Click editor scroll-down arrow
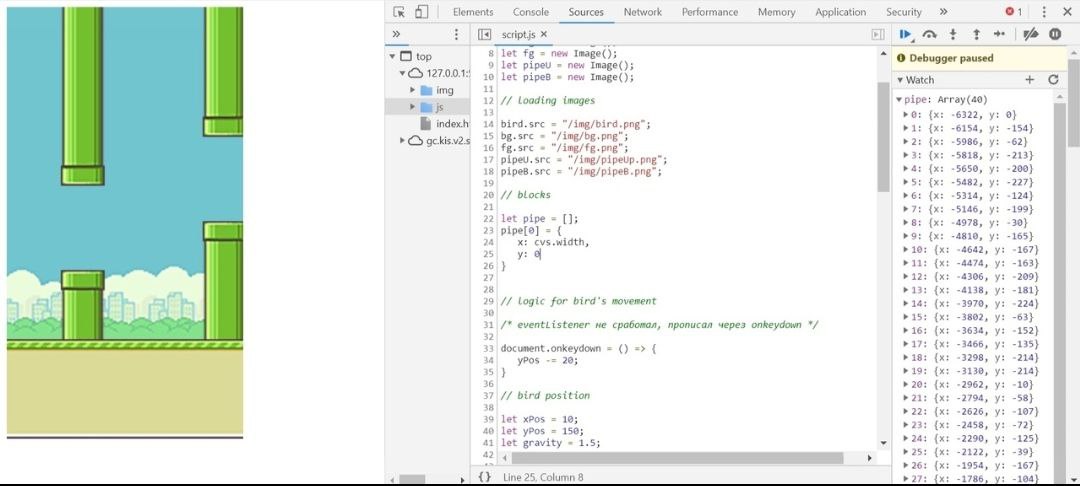1080x486 pixels. click(884, 443)
